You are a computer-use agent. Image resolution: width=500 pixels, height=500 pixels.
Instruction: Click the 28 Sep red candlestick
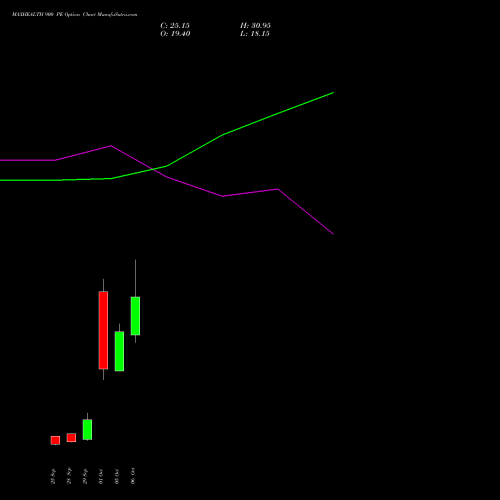[x=71, y=438]
